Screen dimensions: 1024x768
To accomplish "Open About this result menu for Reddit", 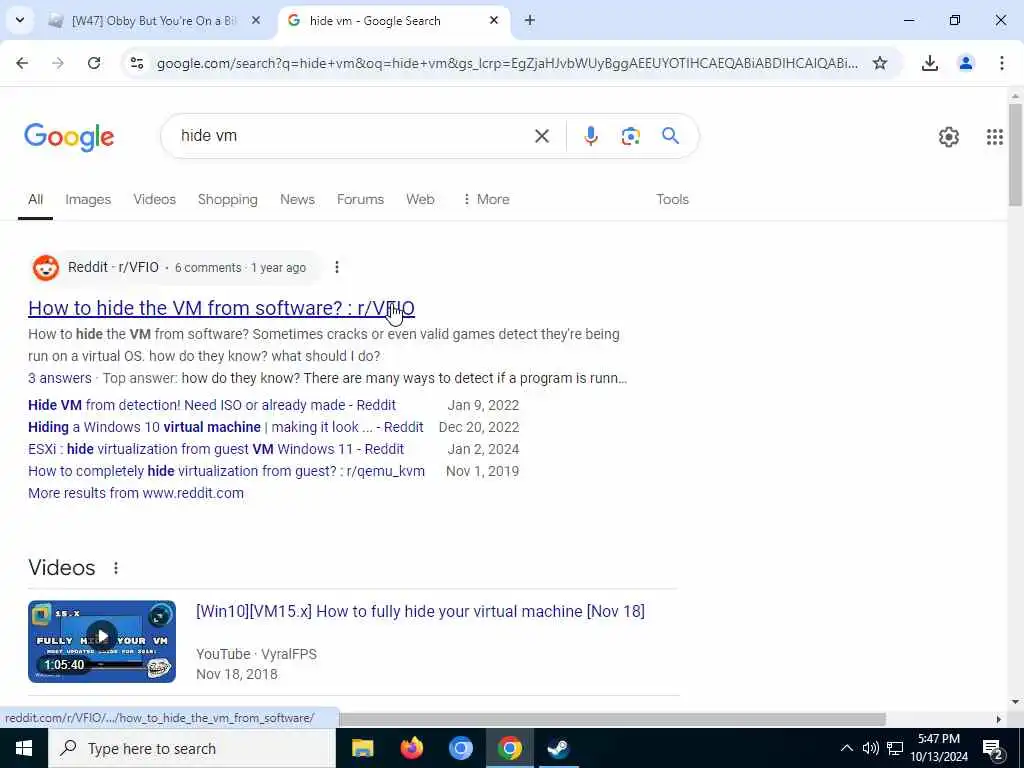I will (336, 267).
